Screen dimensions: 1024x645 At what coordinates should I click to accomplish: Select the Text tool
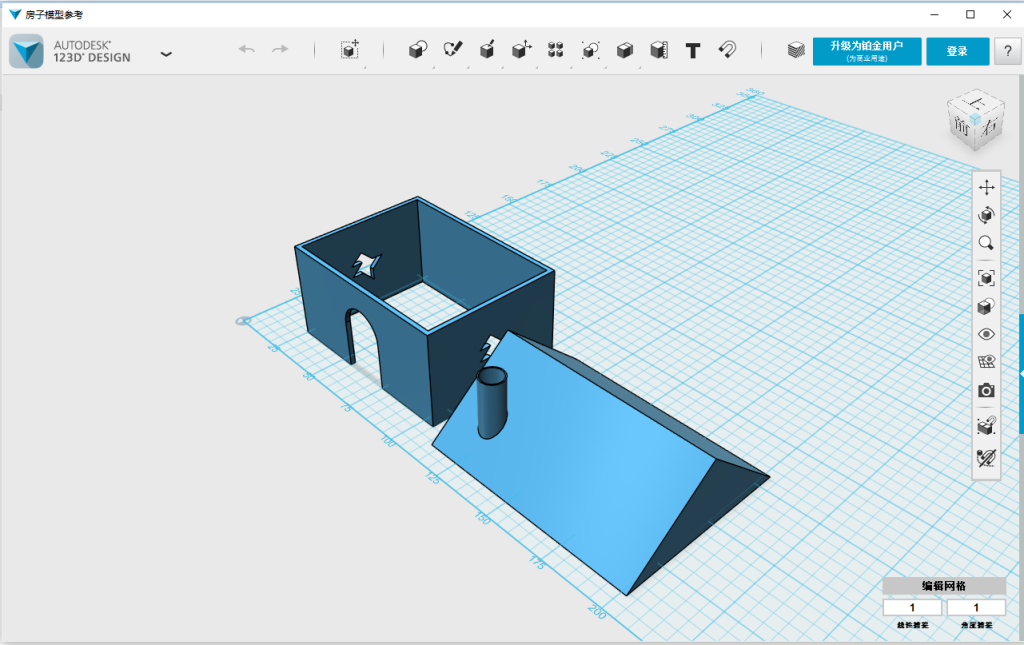[692, 50]
